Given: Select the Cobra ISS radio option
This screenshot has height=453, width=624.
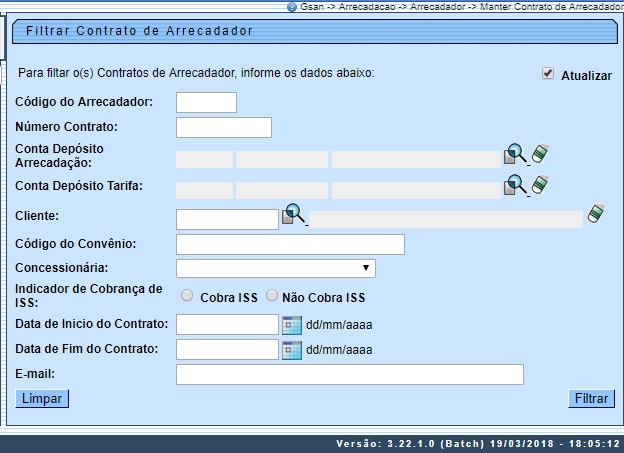Looking at the screenshot, I should tap(187, 296).
